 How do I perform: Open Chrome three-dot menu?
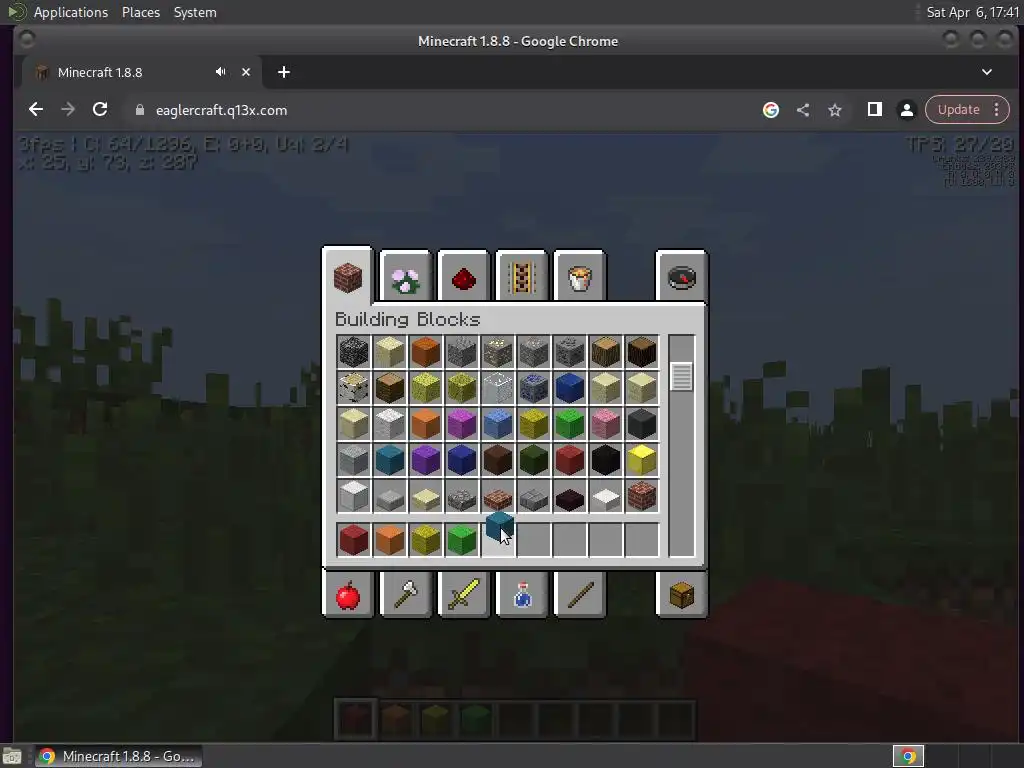click(x=997, y=110)
